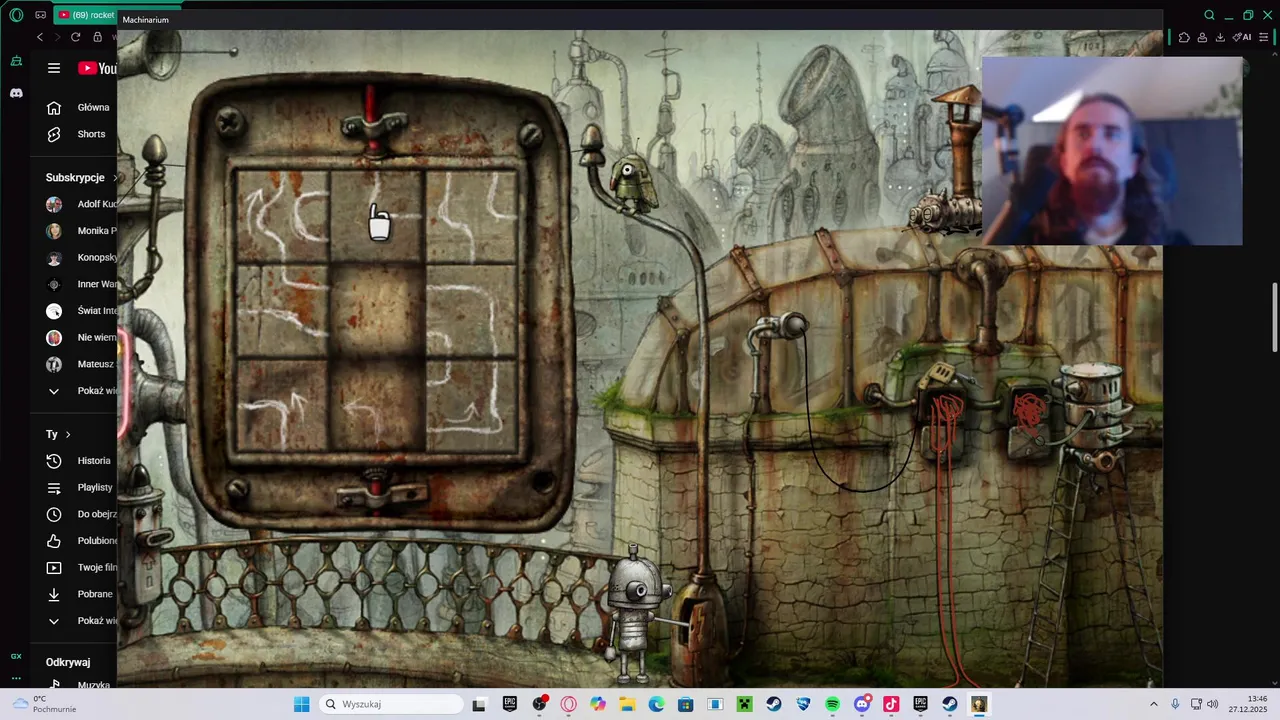Open Task View on the taskbar

tap(479, 704)
